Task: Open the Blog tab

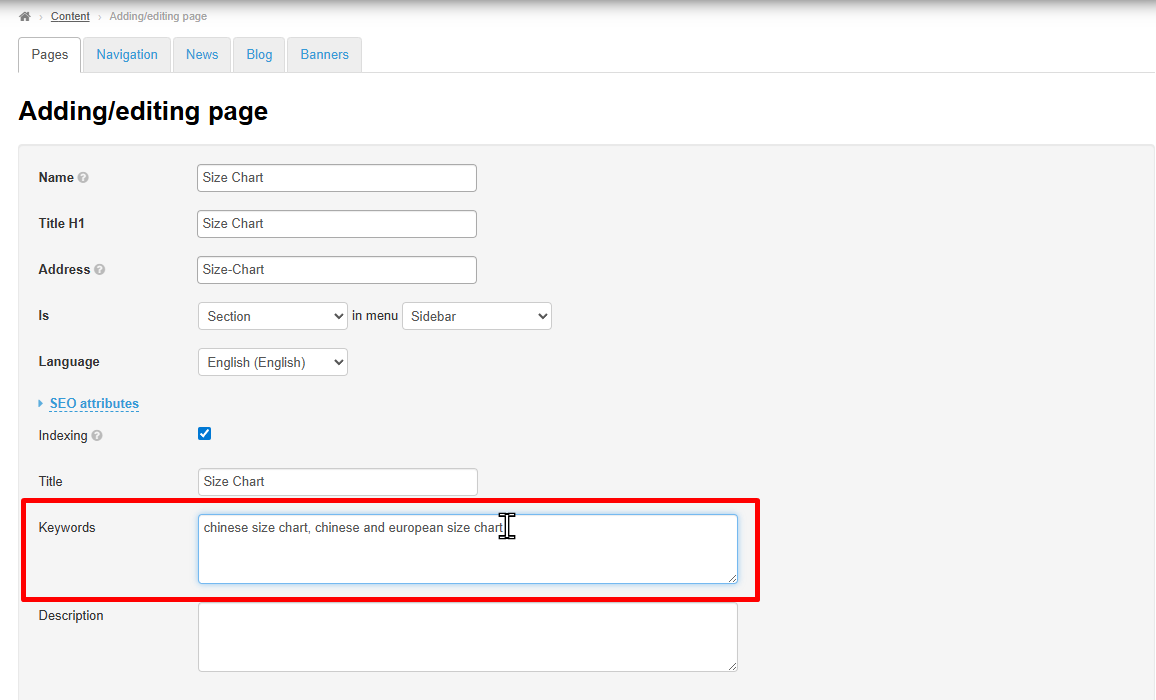Action: 259,55
